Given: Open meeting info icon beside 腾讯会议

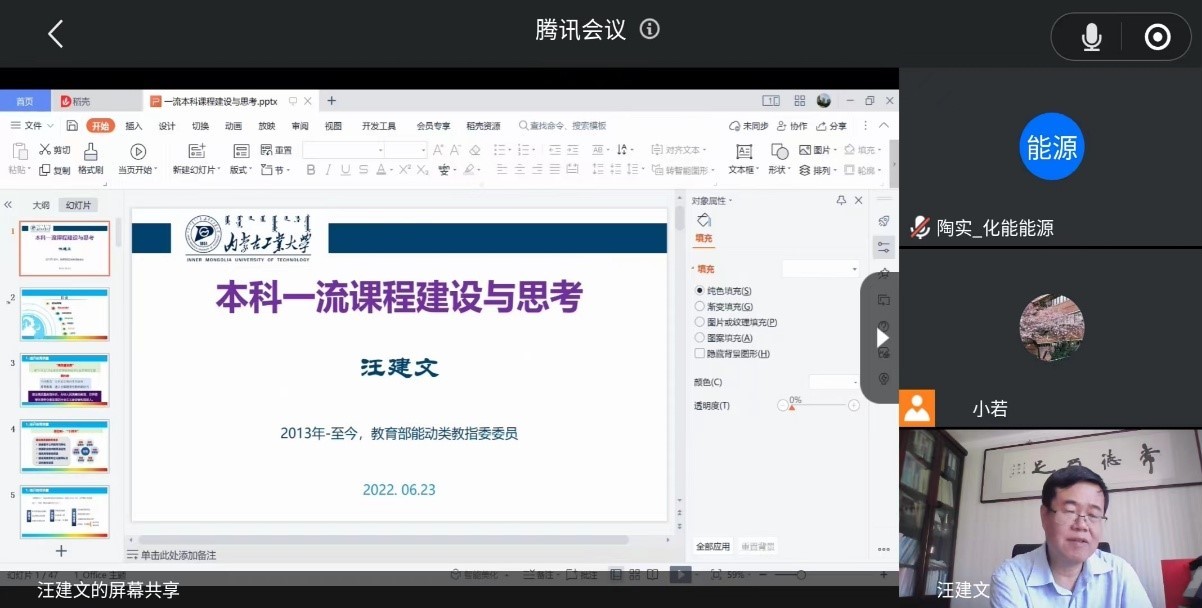Looking at the screenshot, I should point(650,29).
